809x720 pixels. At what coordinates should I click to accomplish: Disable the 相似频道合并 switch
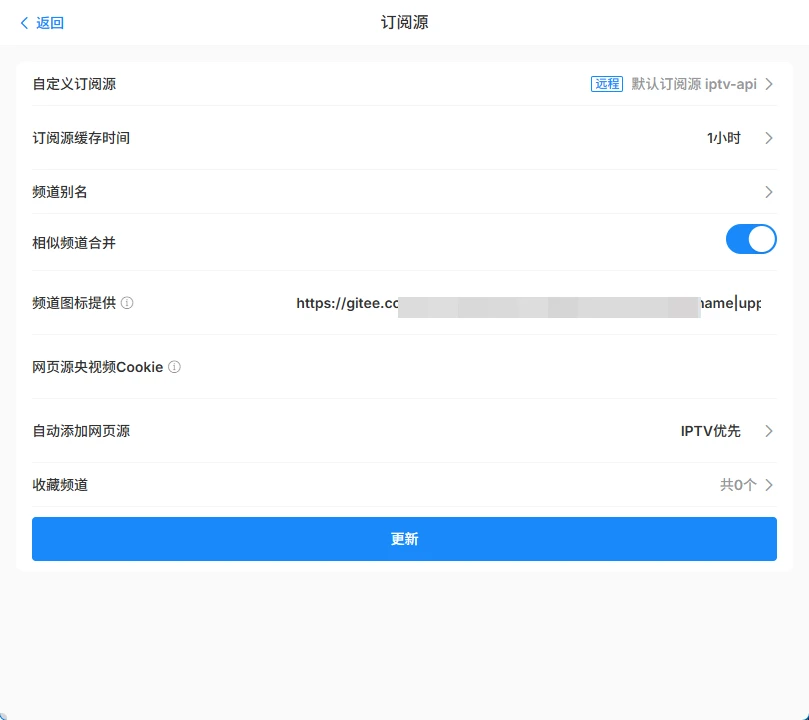click(750, 239)
